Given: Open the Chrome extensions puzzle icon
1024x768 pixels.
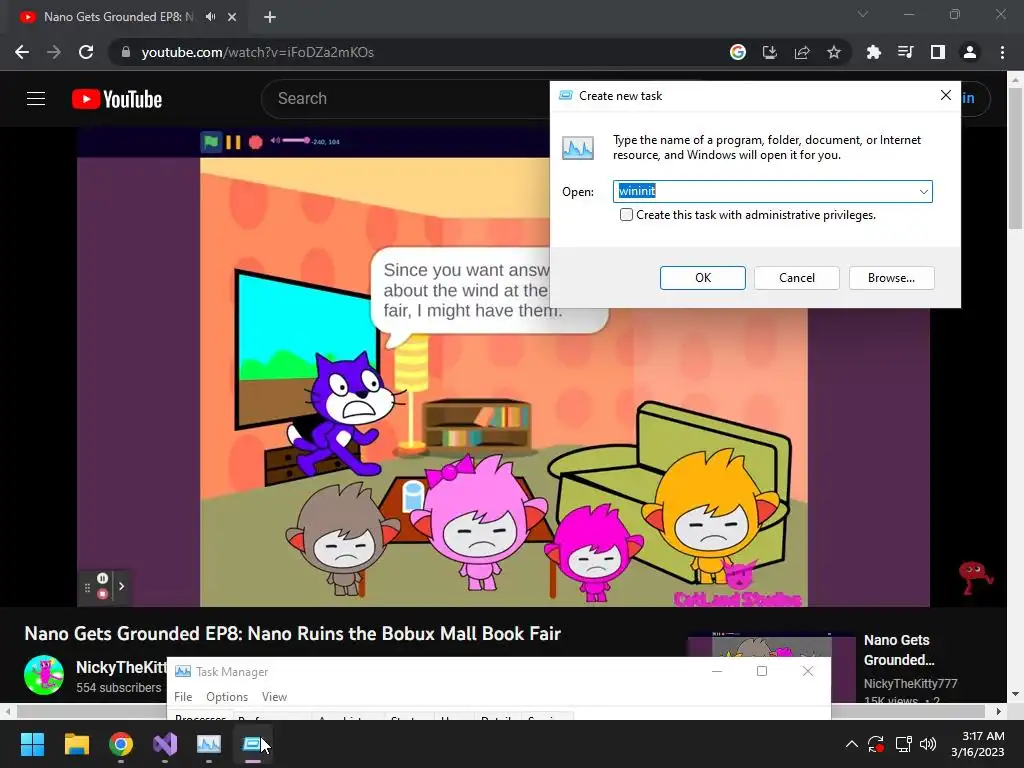Looking at the screenshot, I should point(873,52).
